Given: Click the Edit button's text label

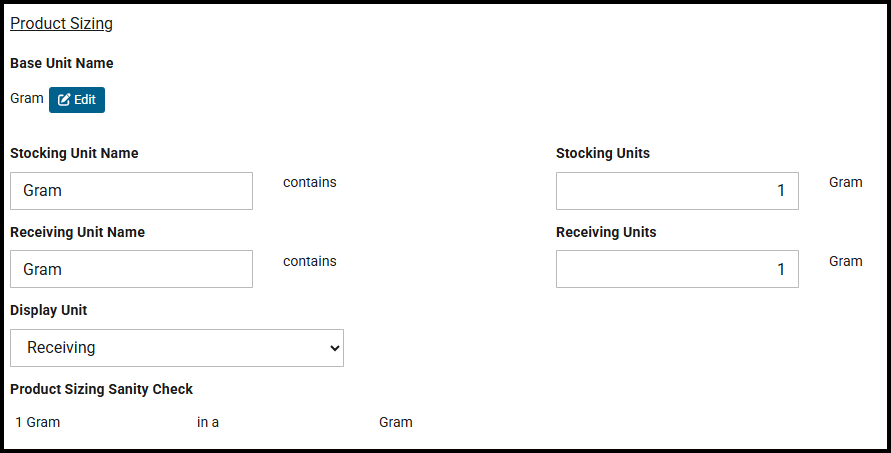Looking at the screenshot, I should tap(85, 100).
